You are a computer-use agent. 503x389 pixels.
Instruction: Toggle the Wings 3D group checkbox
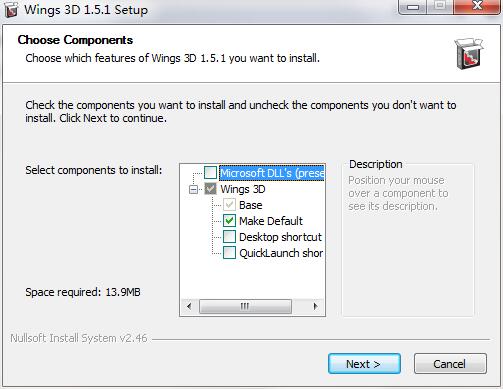210,189
